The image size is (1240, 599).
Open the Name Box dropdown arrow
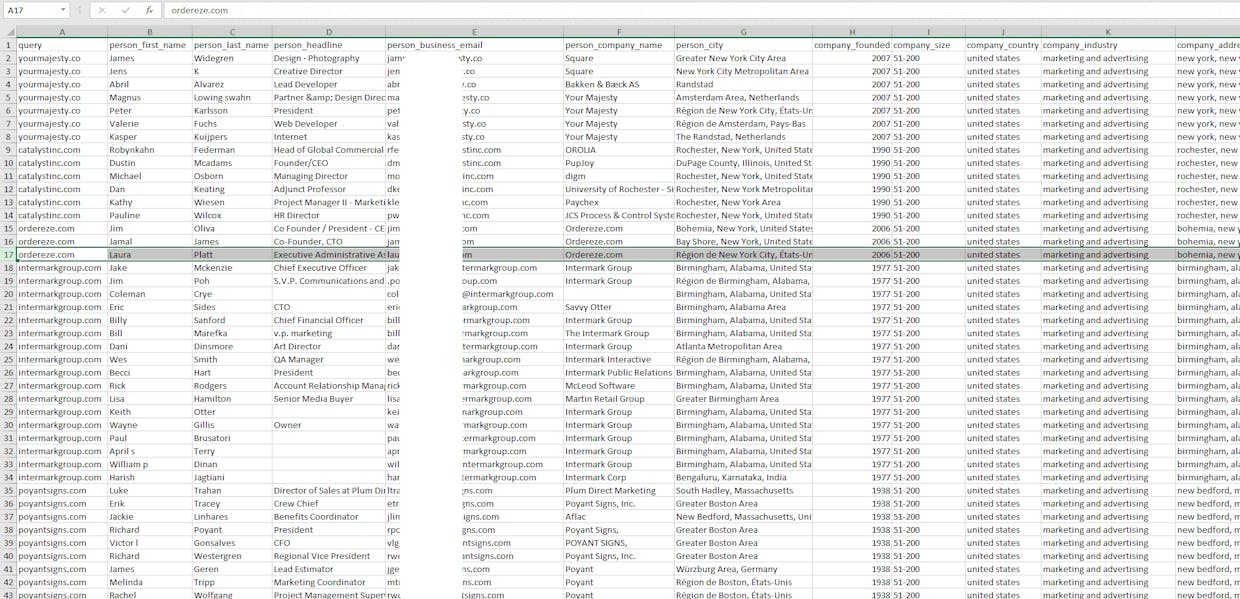pos(63,10)
